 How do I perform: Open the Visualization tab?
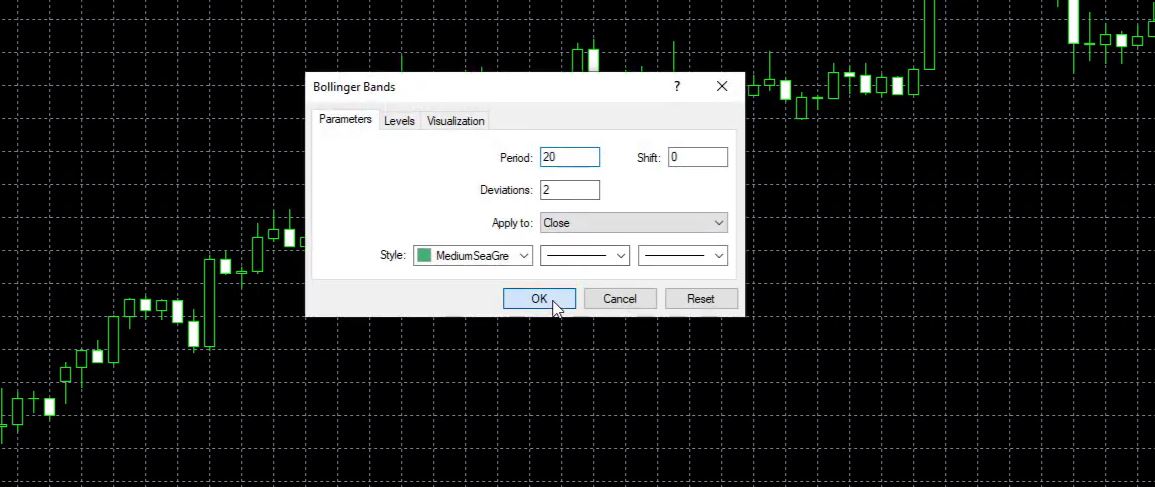(455, 121)
